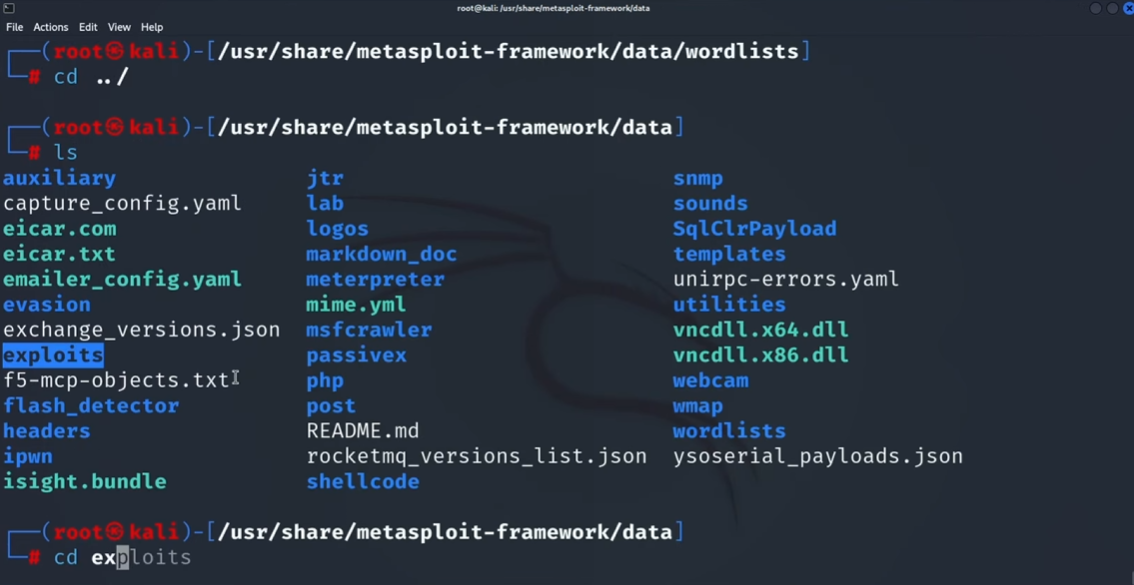Click the vncdll.x64.dll file entry
Image resolution: width=1134 pixels, height=585 pixels.
(x=760, y=330)
